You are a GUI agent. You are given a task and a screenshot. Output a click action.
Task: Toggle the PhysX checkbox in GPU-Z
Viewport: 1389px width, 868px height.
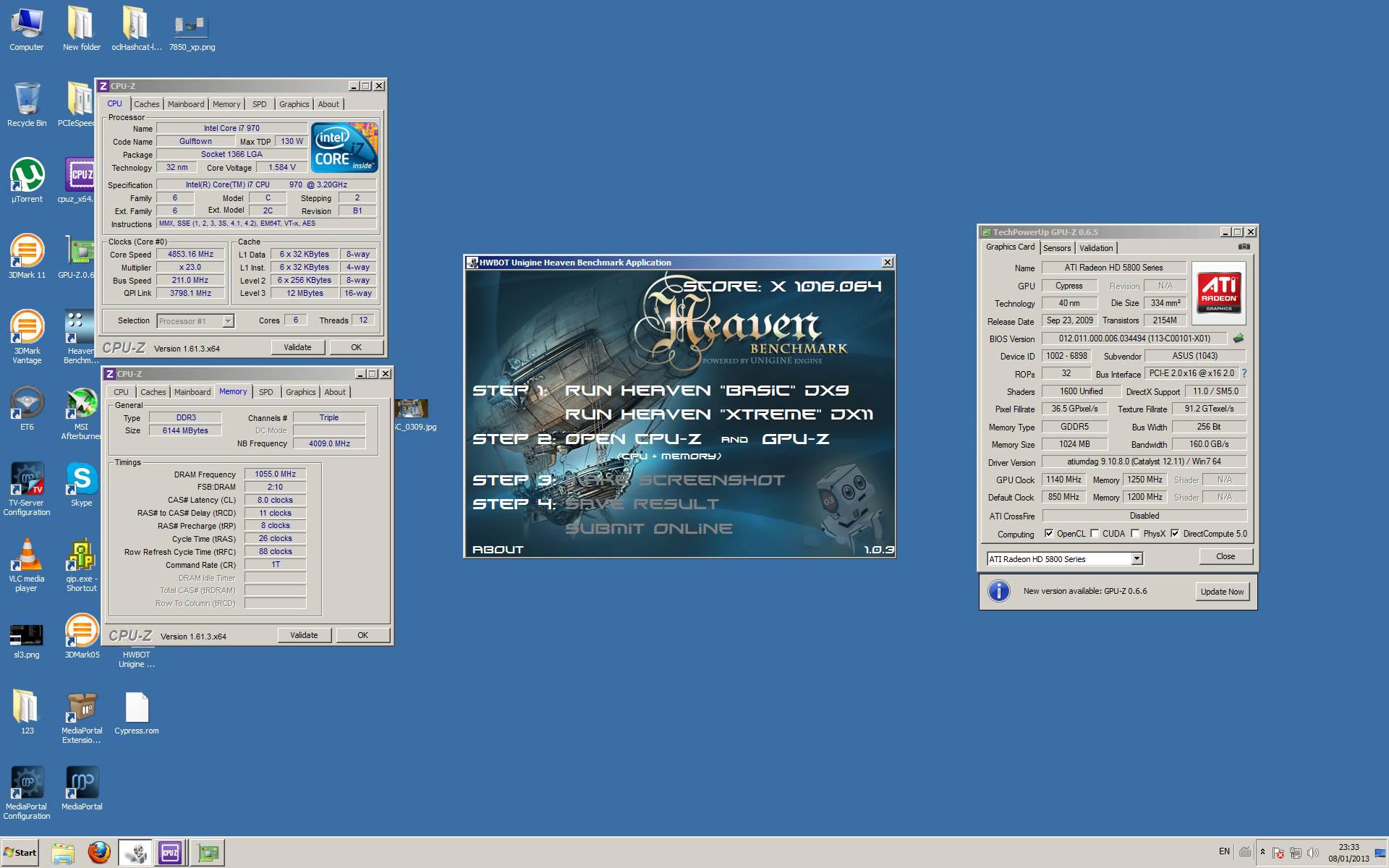click(x=1135, y=533)
